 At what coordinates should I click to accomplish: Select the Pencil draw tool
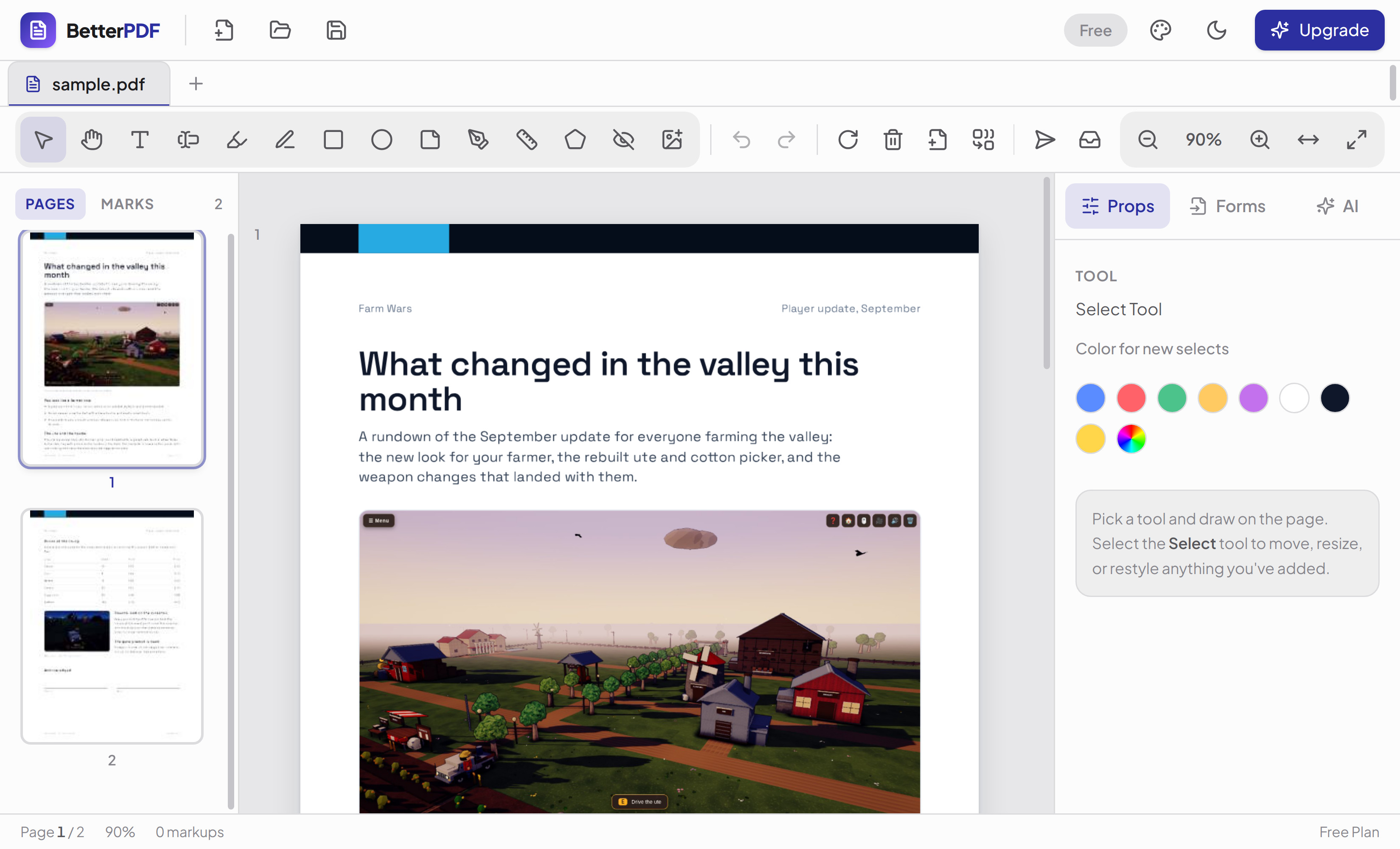tap(285, 139)
